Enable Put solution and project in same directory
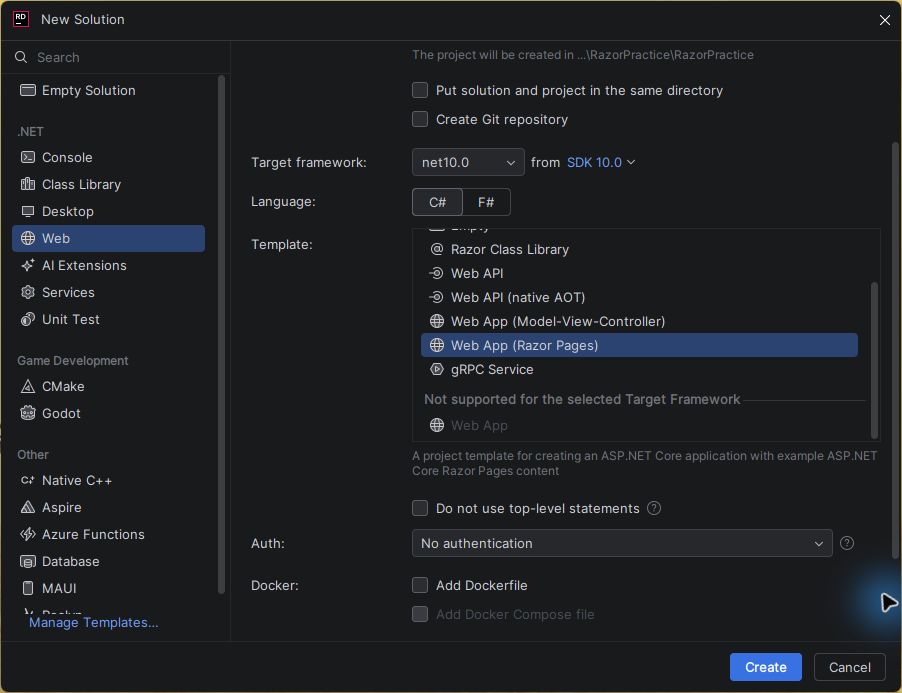 click(420, 90)
